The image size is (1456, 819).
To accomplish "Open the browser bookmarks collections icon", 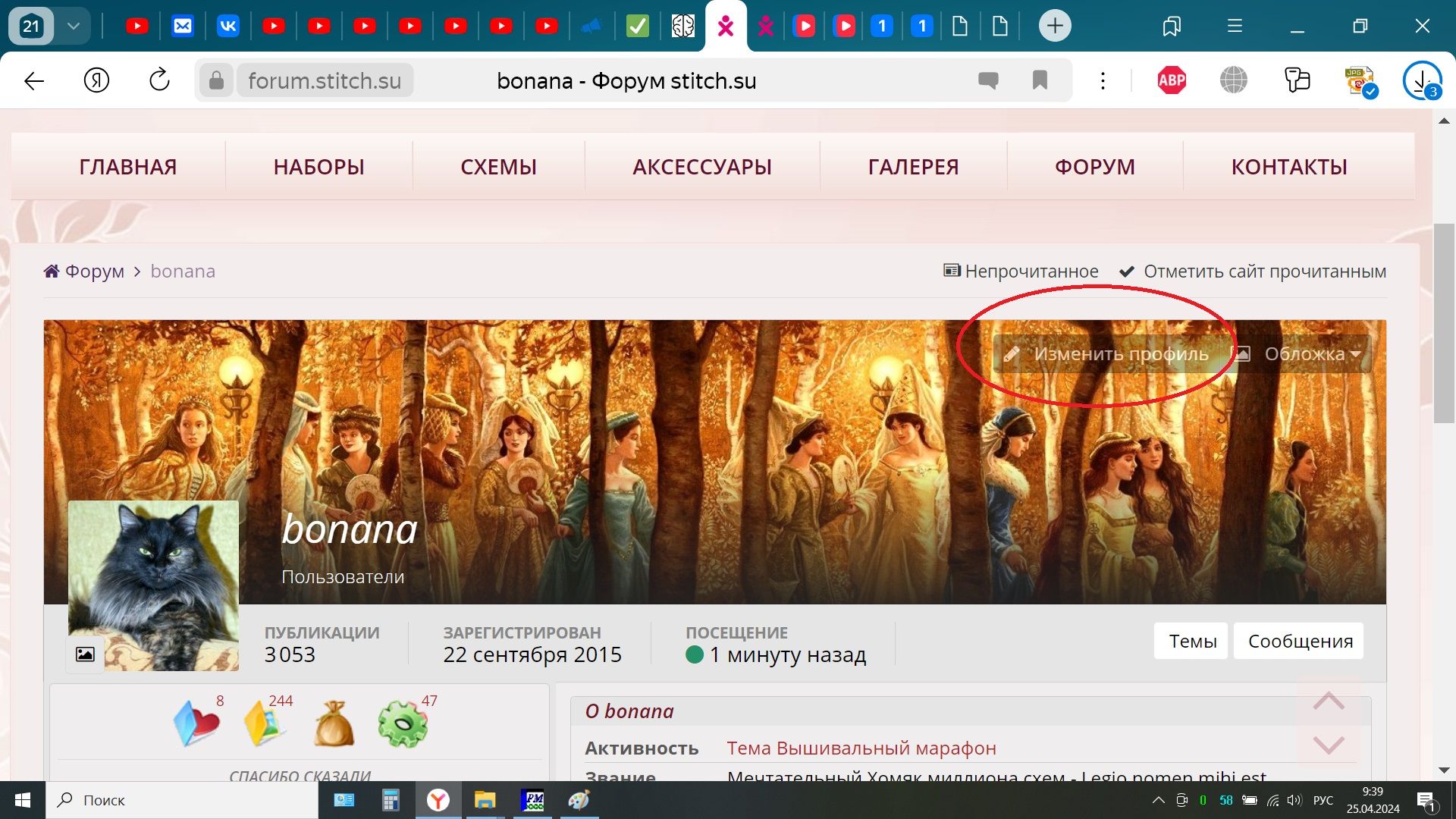I will pos(1172,27).
